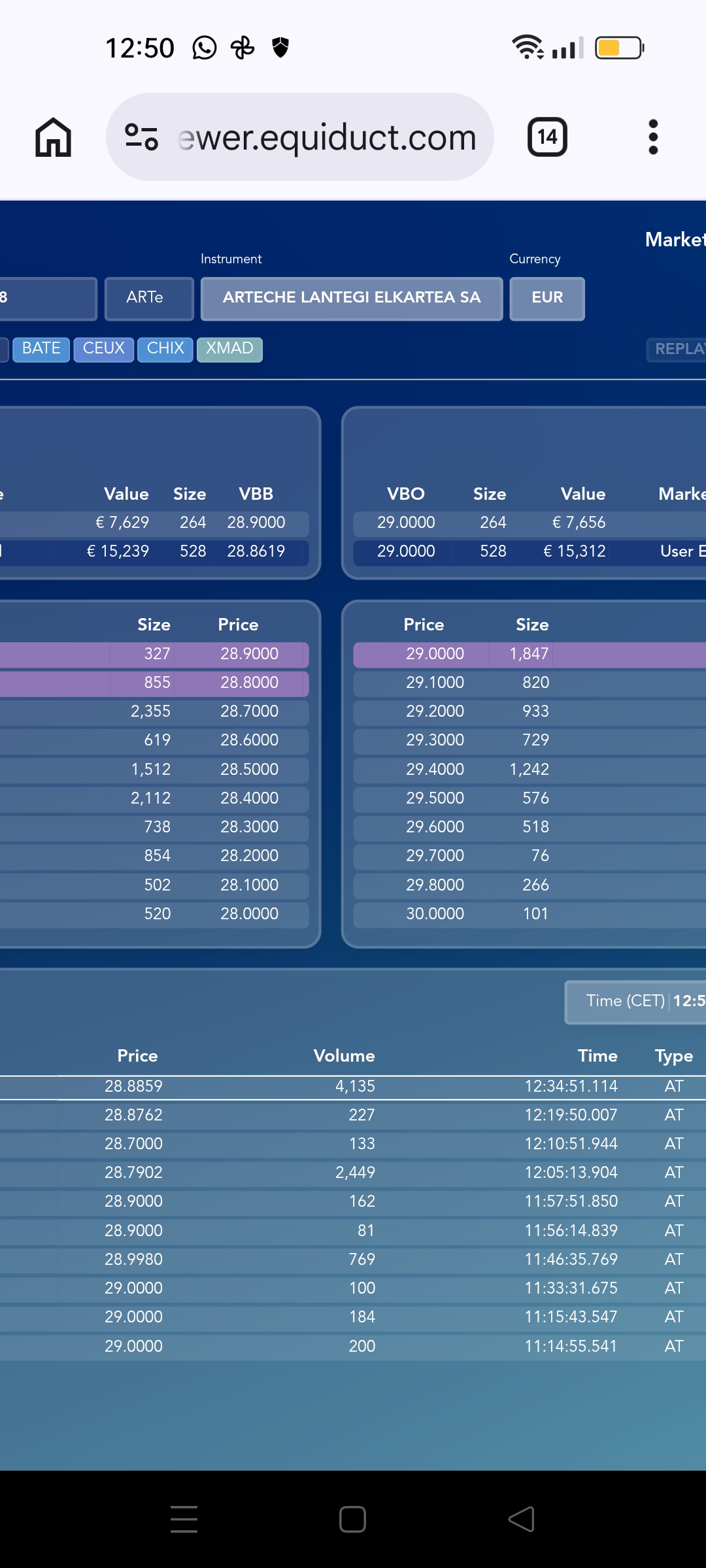
Task: Select the 12:34:51.114 trade row
Action: [353, 1086]
